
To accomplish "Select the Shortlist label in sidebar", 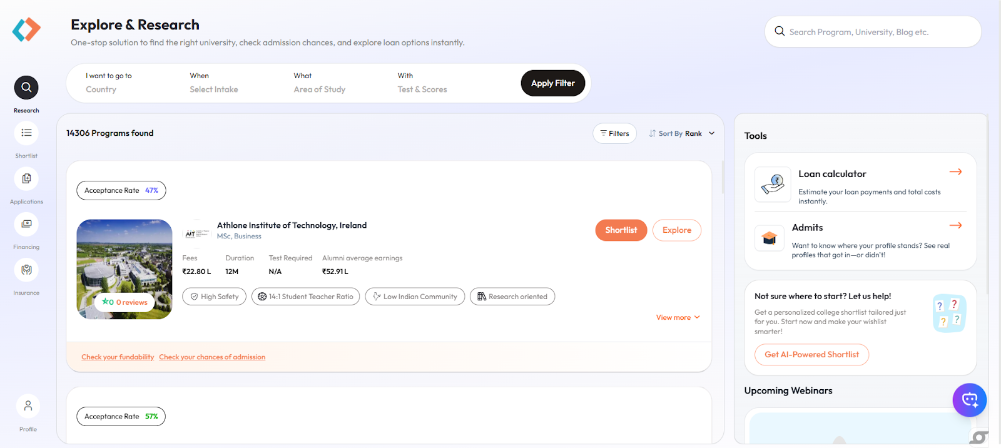I will click(26, 156).
